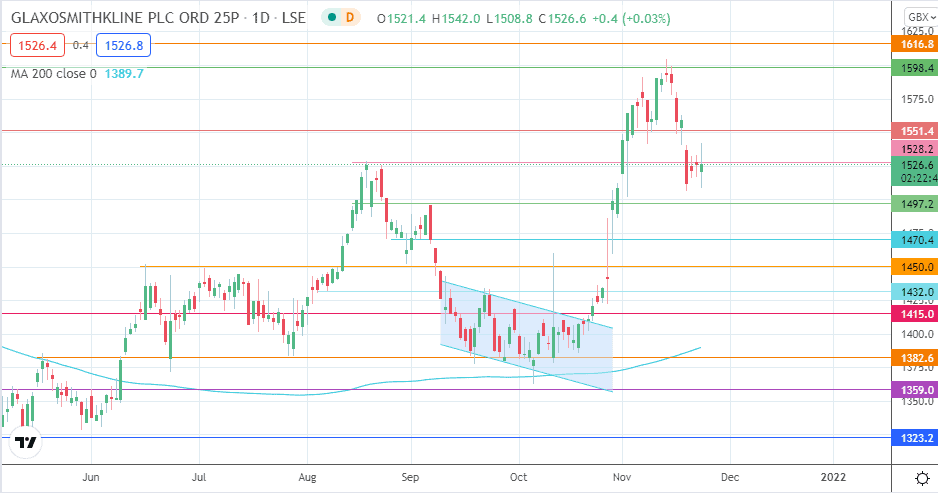Image resolution: width=938 pixels, height=493 pixels.
Task: Click the Oct label on time axis
Action: 518,477
